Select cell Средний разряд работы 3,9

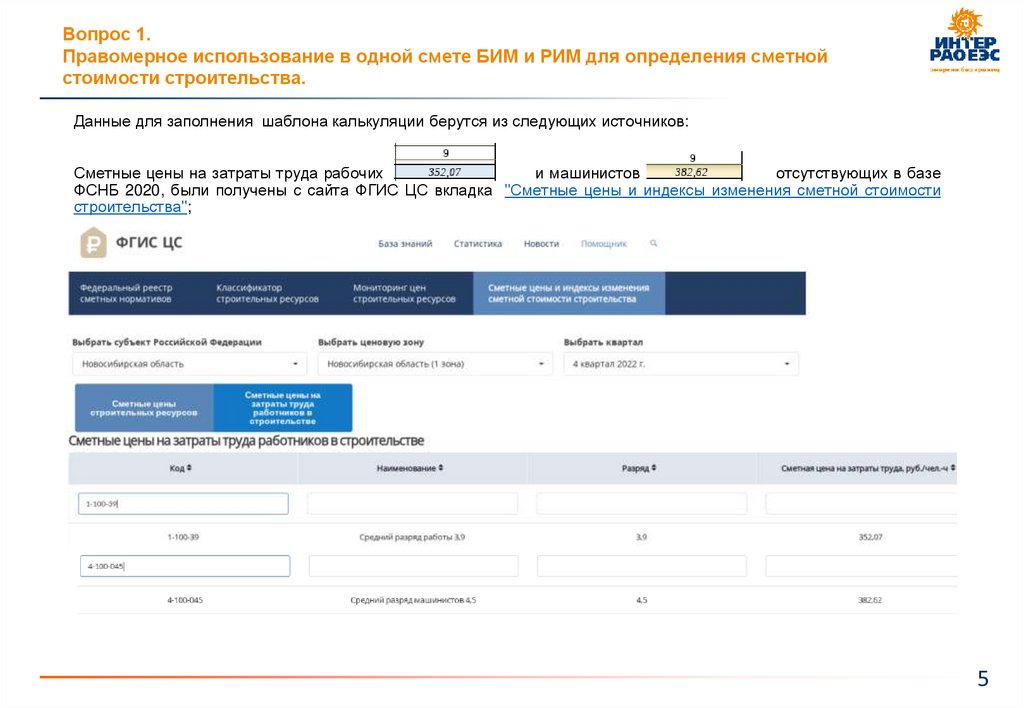coord(412,537)
